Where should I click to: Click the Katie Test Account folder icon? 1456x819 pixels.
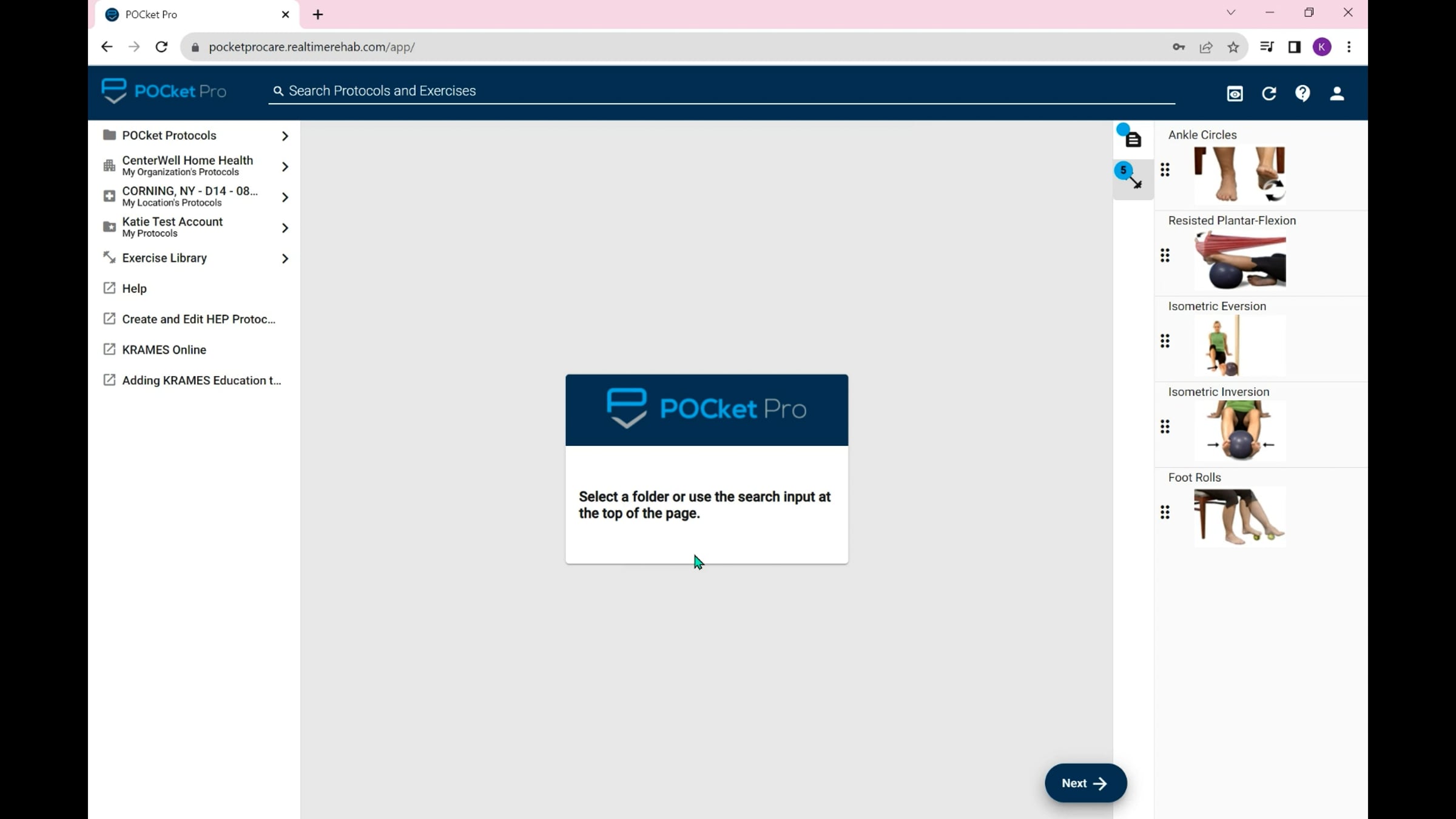[x=109, y=227]
